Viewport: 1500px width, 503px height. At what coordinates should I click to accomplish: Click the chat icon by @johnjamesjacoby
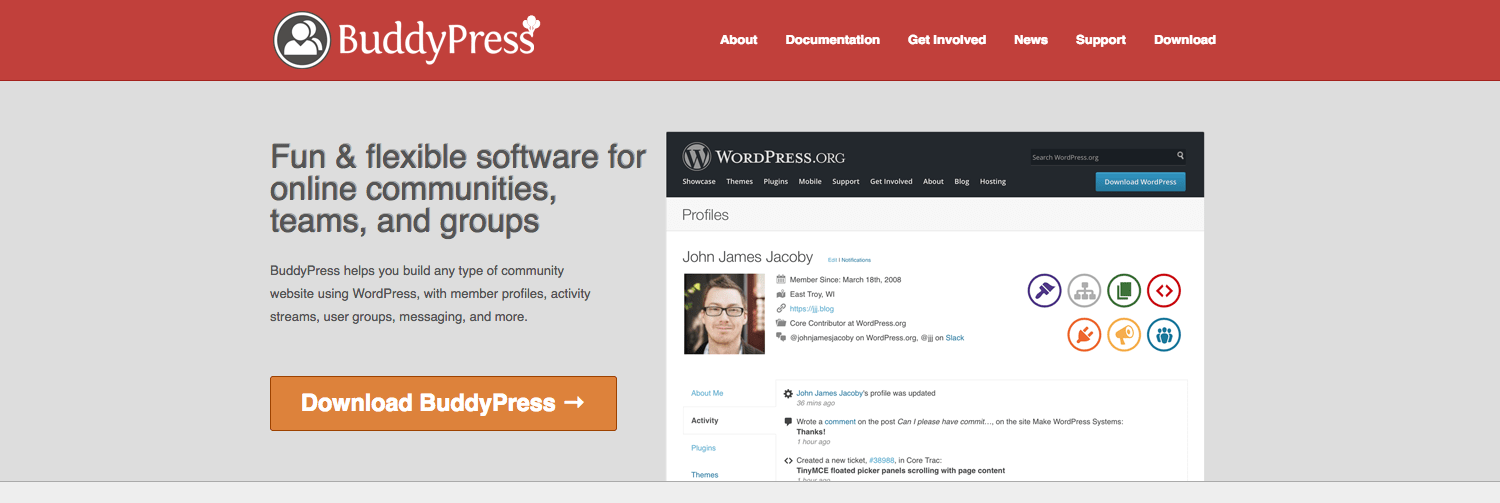781,338
